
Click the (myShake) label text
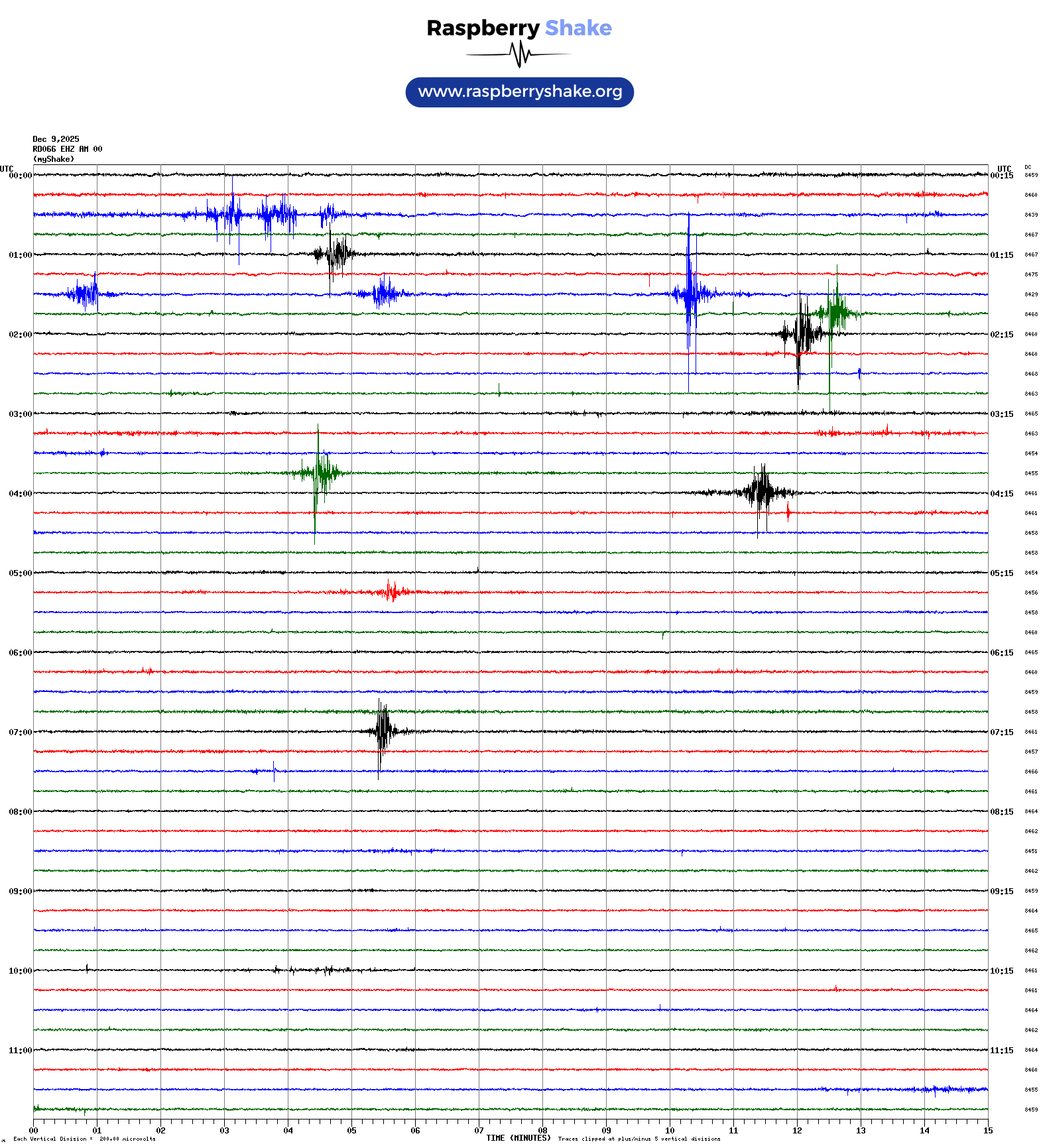click(53, 159)
